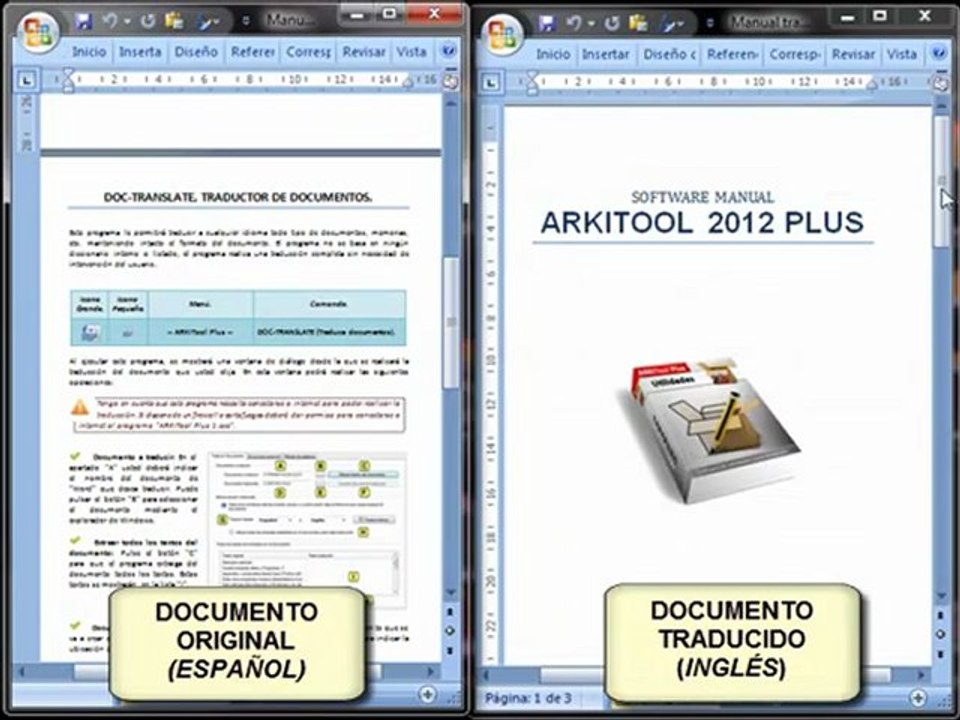This screenshot has height=720, width=960.
Task: Open Correspondencia tab in right Word window
Action: pos(795,54)
